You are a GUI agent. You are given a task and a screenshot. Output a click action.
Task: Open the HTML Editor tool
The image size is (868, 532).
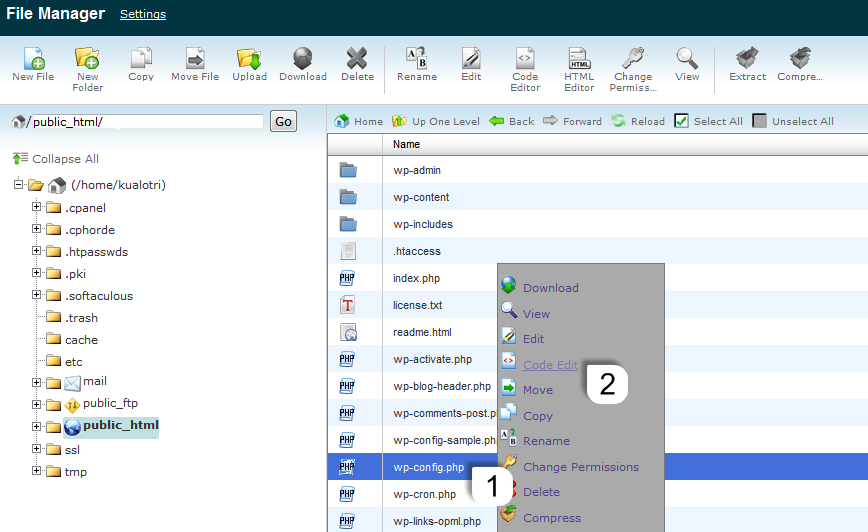click(579, 60)
